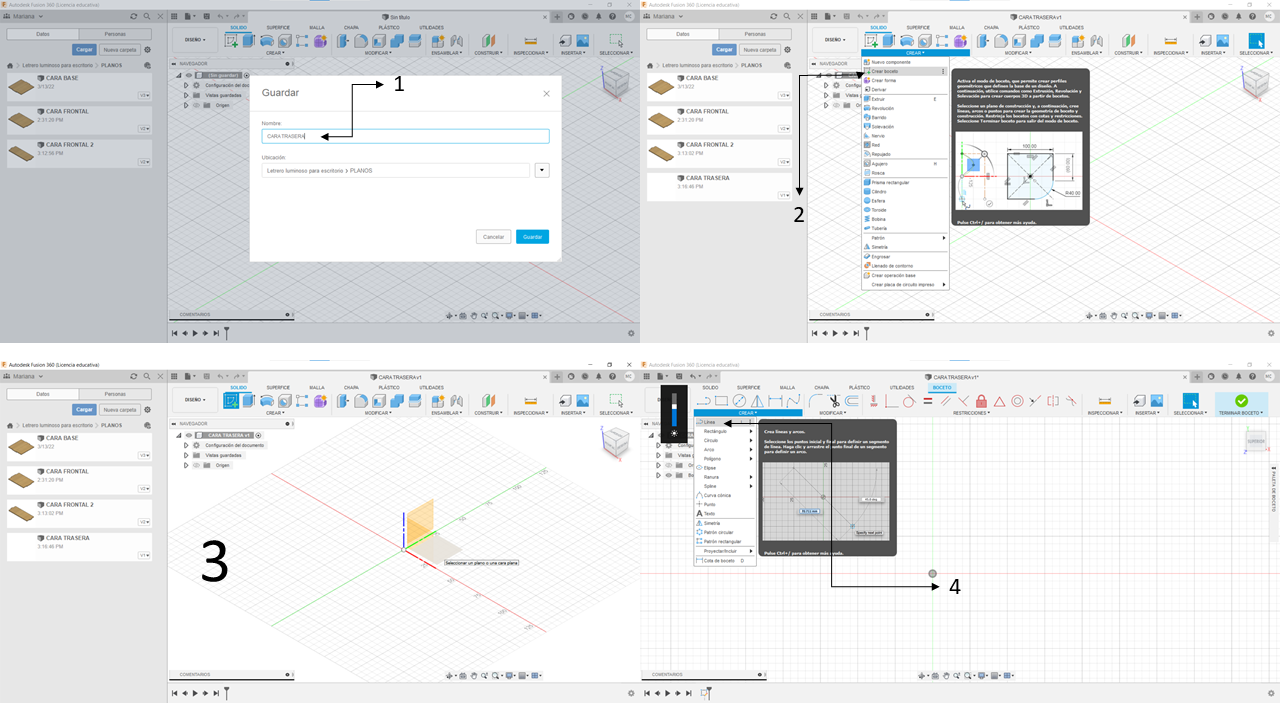The width and height of the screenshot is (1280, 720).
Task: Click purple Create Form icon in plane-selection window
Action: point(320,400)
